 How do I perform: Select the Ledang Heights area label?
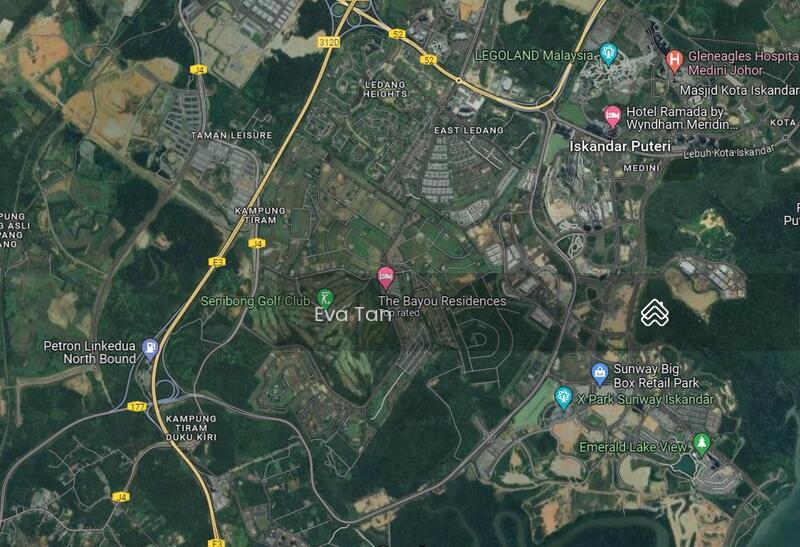coord(385,89)
